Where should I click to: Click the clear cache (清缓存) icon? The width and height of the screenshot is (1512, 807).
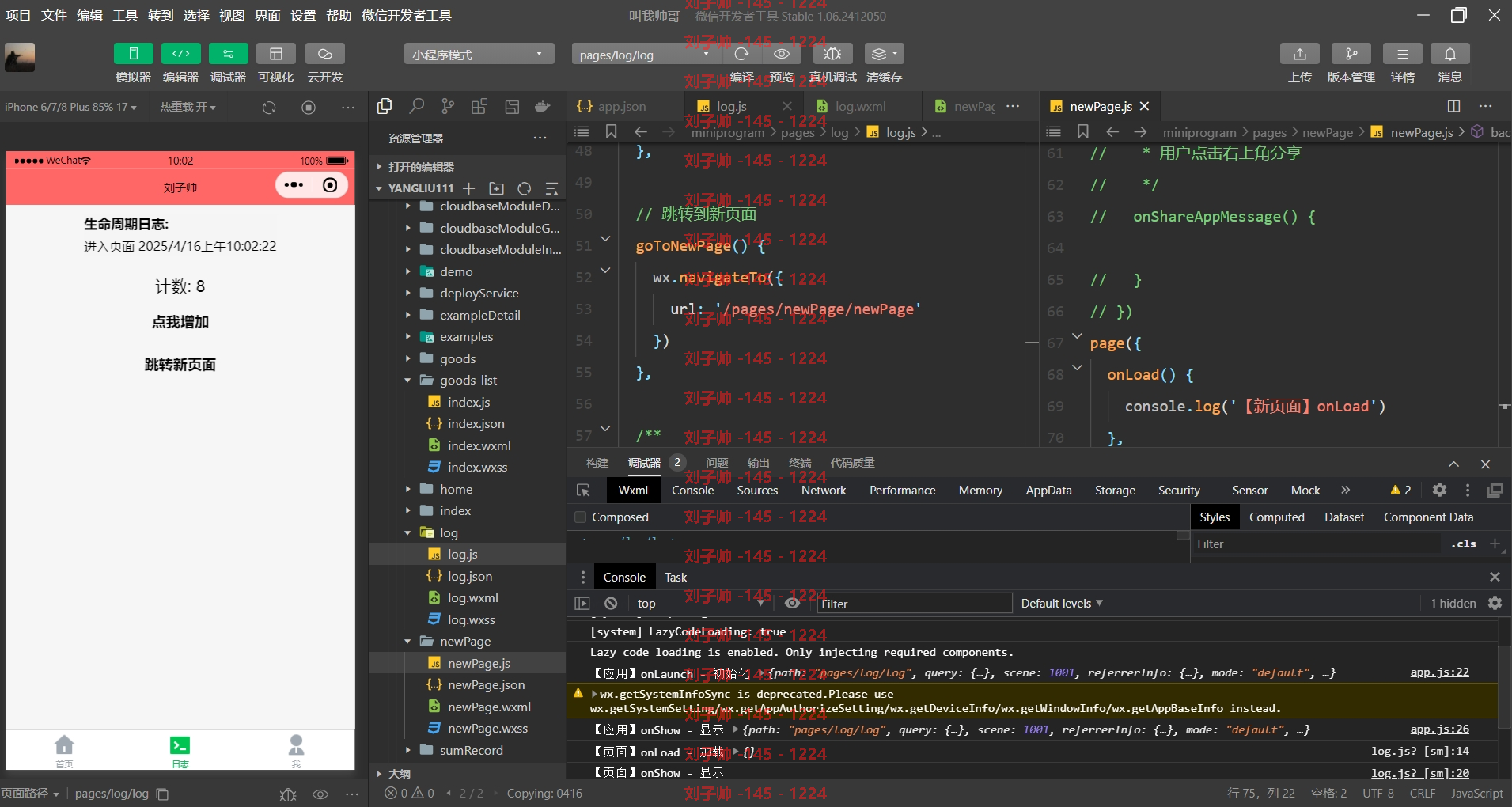[x=884, y=54]
